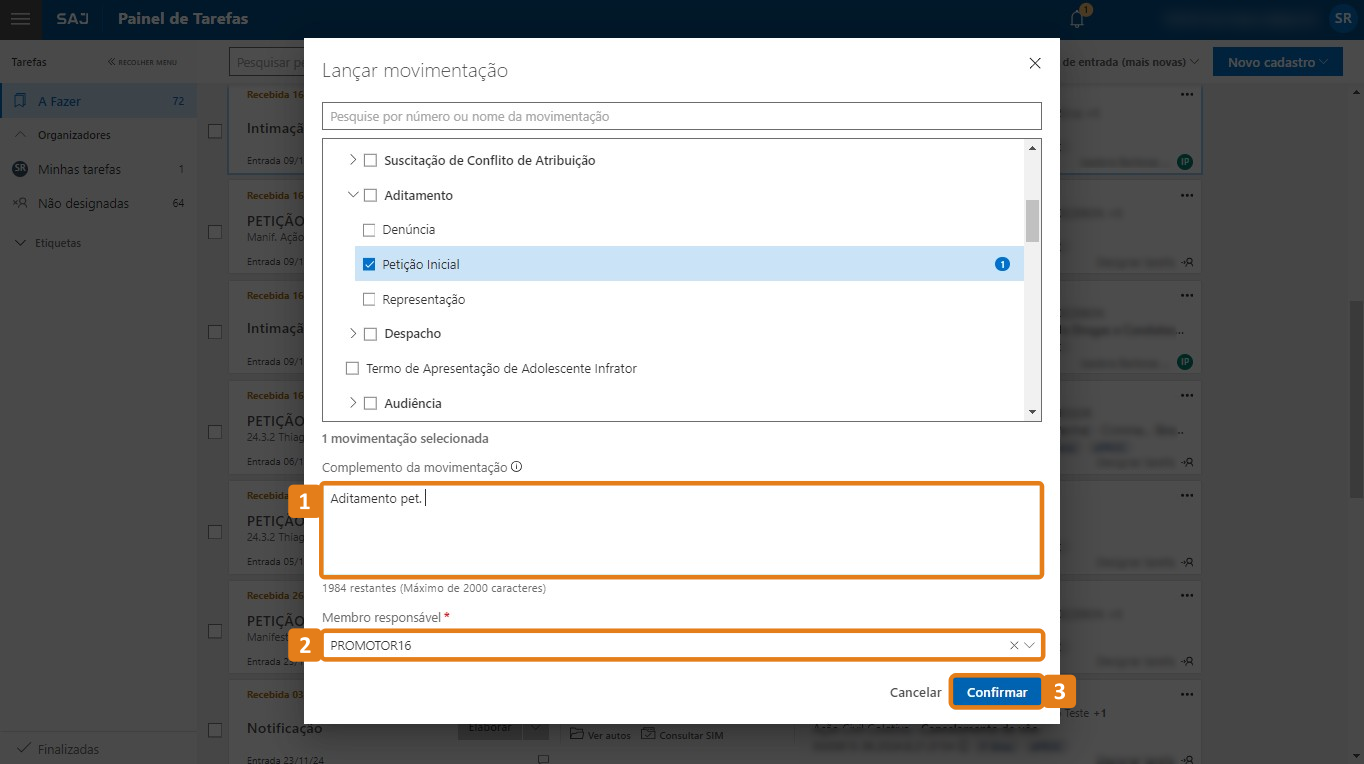The width and height of the screenshot is (1364, 764).
Task: Expand the Despacho tree node
Action: tap(352, 333)
